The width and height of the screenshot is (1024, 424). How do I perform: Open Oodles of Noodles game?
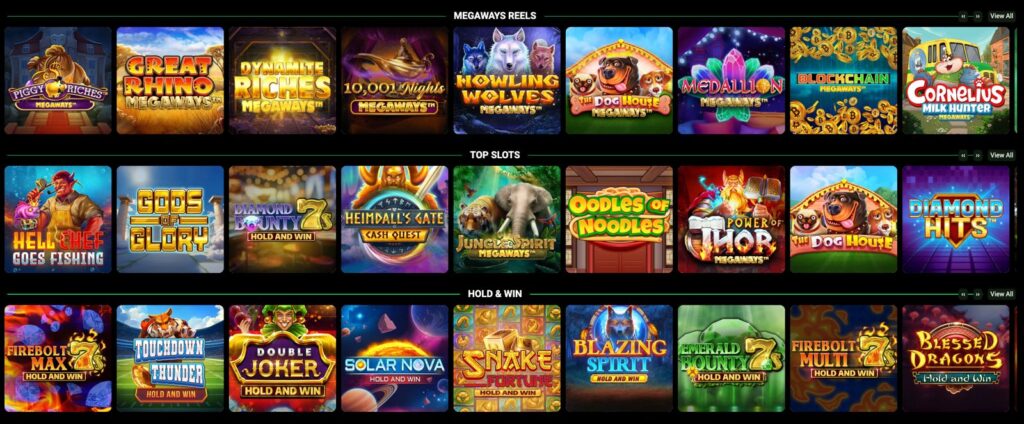tap(619, 220)
